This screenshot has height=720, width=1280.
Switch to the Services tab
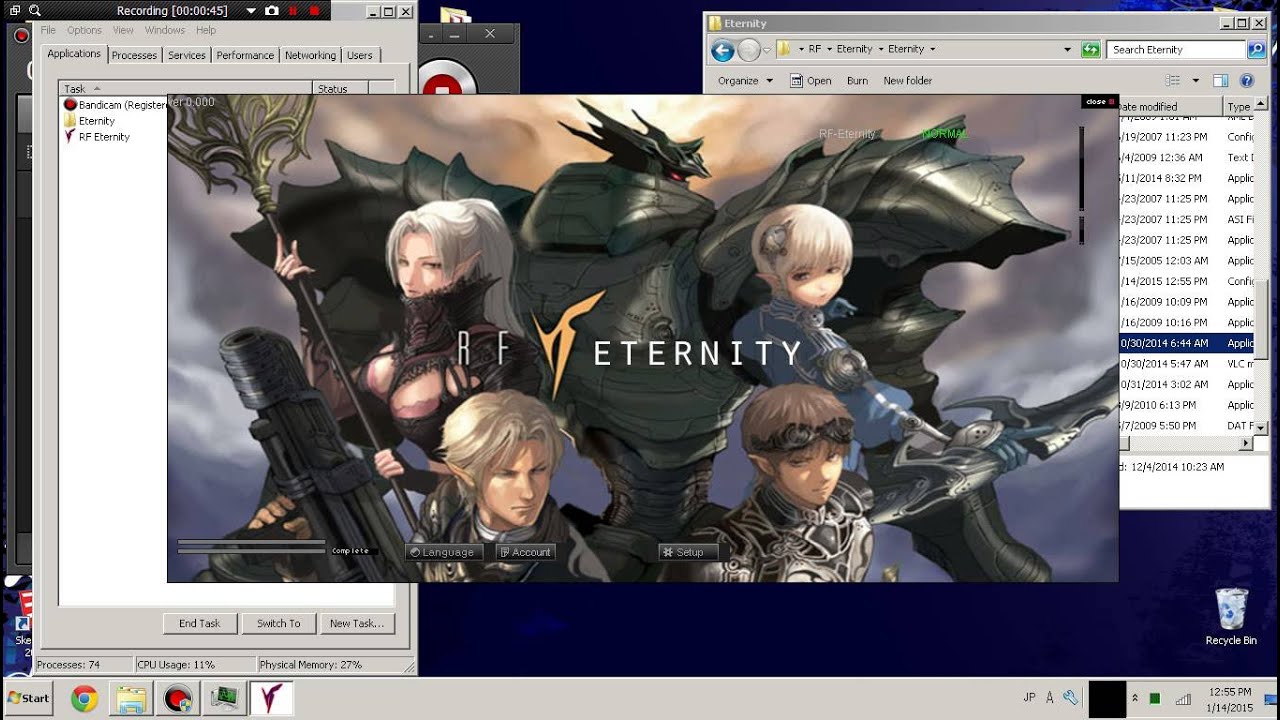186,55
